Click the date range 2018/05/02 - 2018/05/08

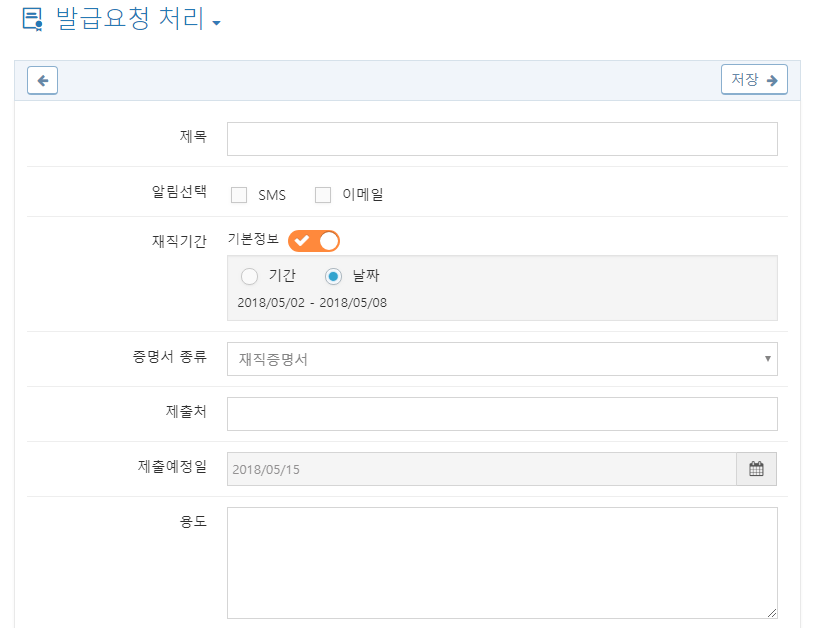pos(312,303)
